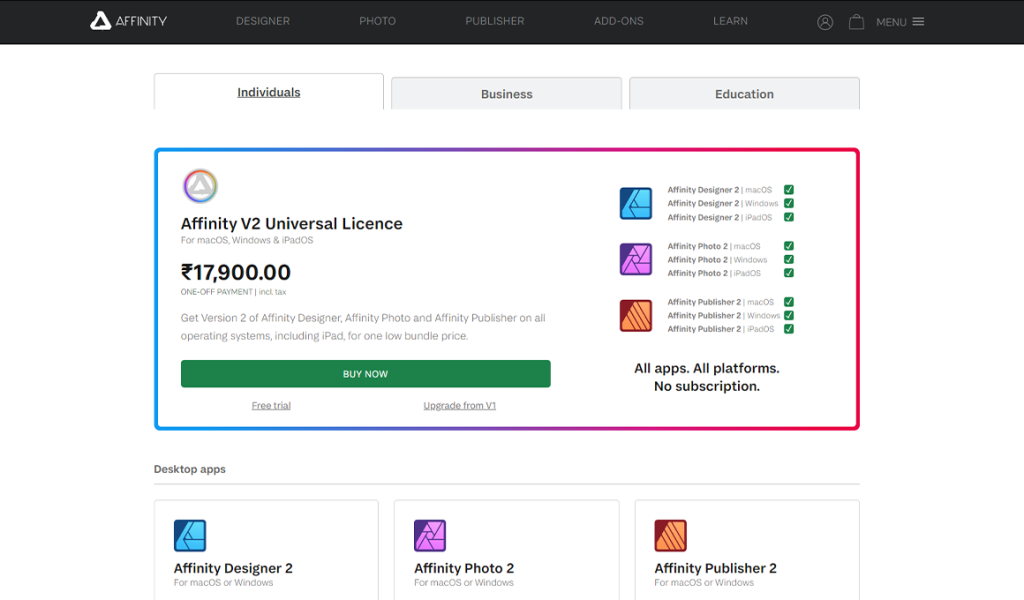Click Affinity Designer 2 icon in licence list
Image resolution: width=1024 pixels, height=600 pixels.
coord(635,203)
